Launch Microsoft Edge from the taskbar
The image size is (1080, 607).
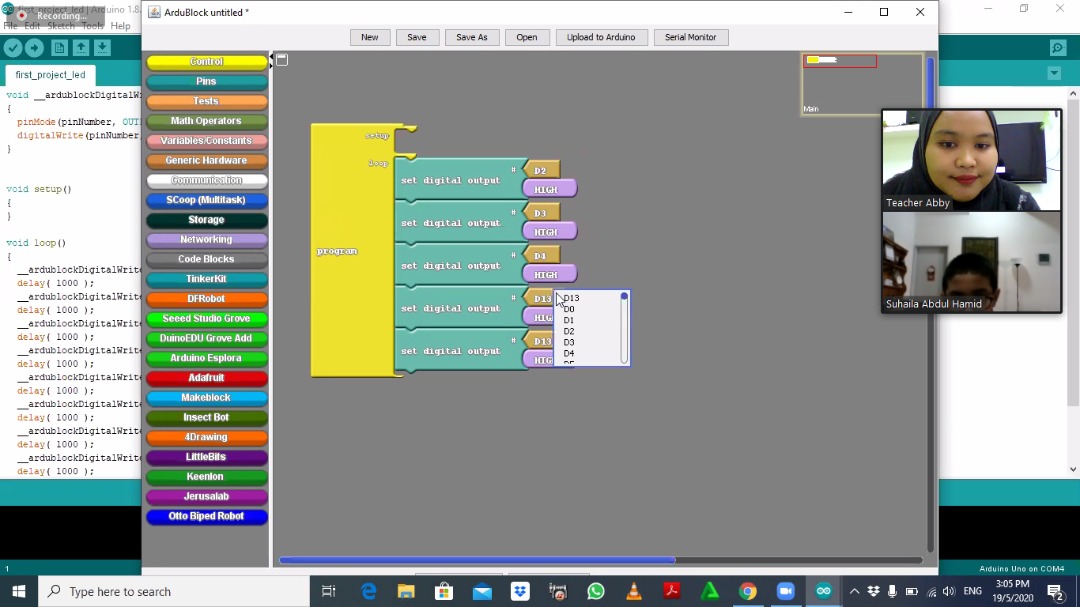tap(368, 591)
